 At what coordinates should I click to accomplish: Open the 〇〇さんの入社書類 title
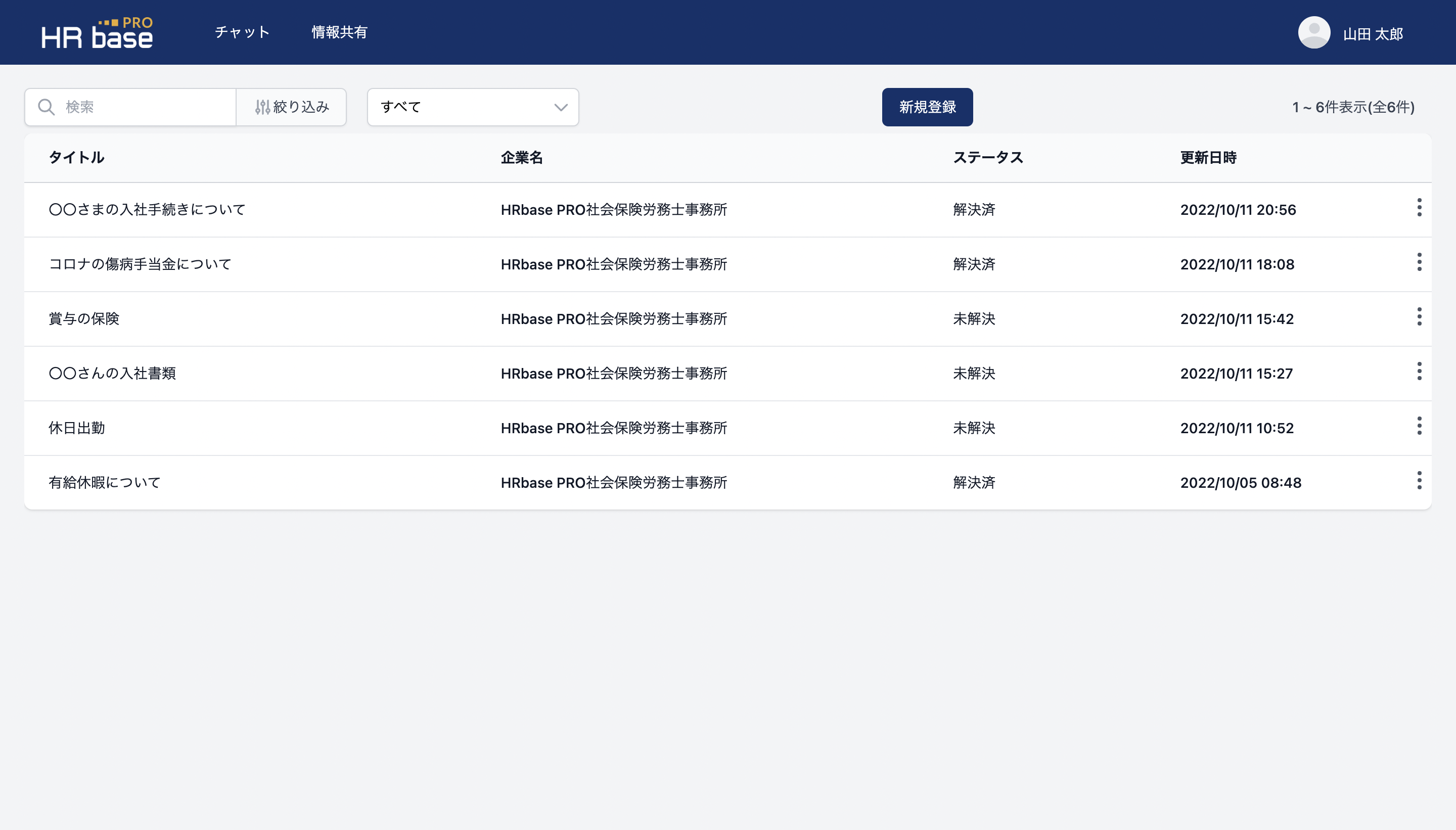pos(112,374)
